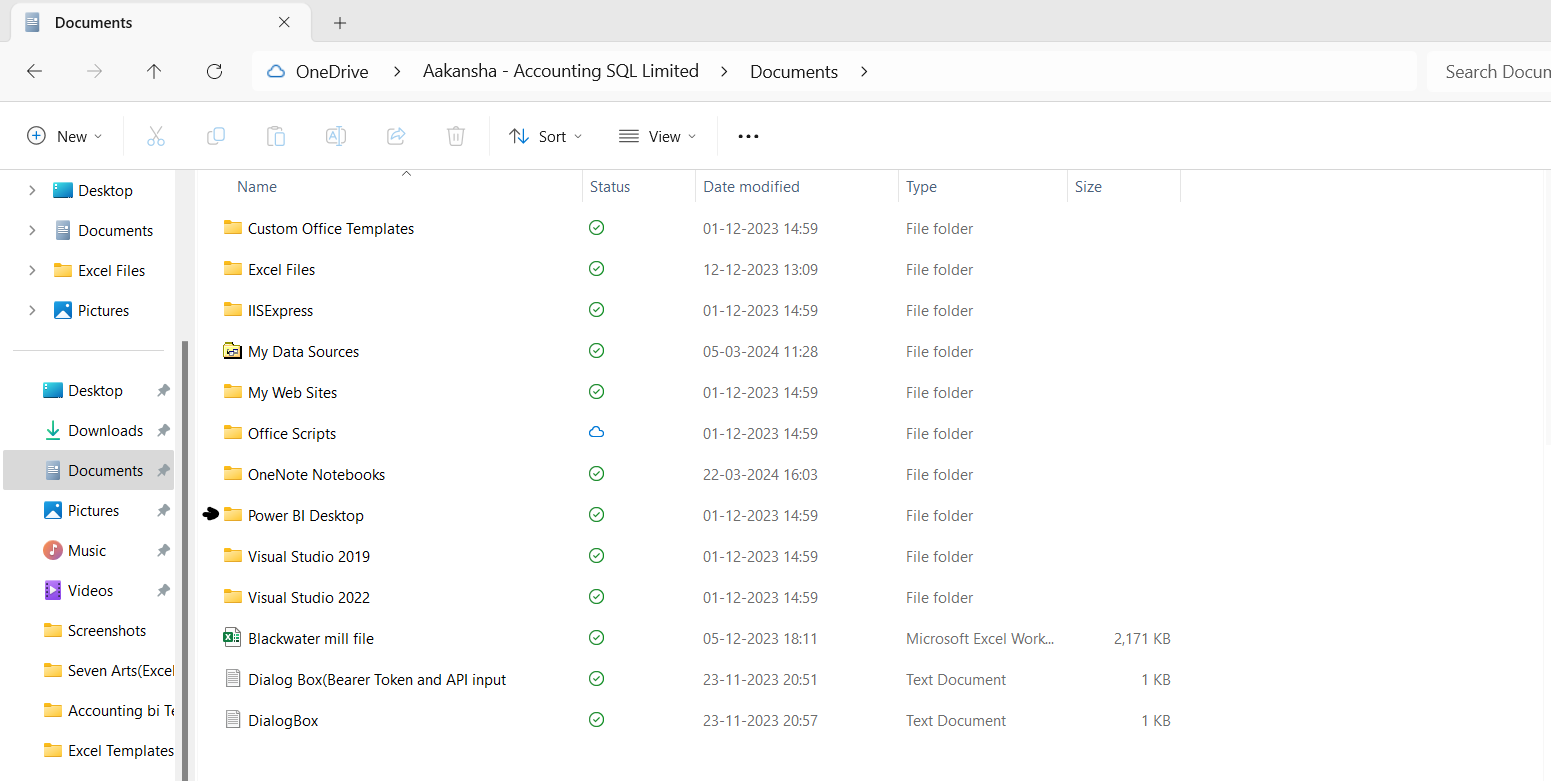
Task: Click Aakansha - Accounting SQL Limited breadcrumb
Action: coord(561,71)
